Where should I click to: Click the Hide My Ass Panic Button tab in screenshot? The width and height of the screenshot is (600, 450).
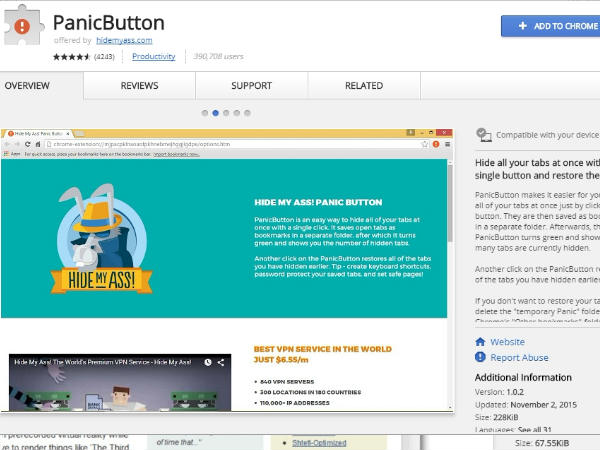click(39, 134)
